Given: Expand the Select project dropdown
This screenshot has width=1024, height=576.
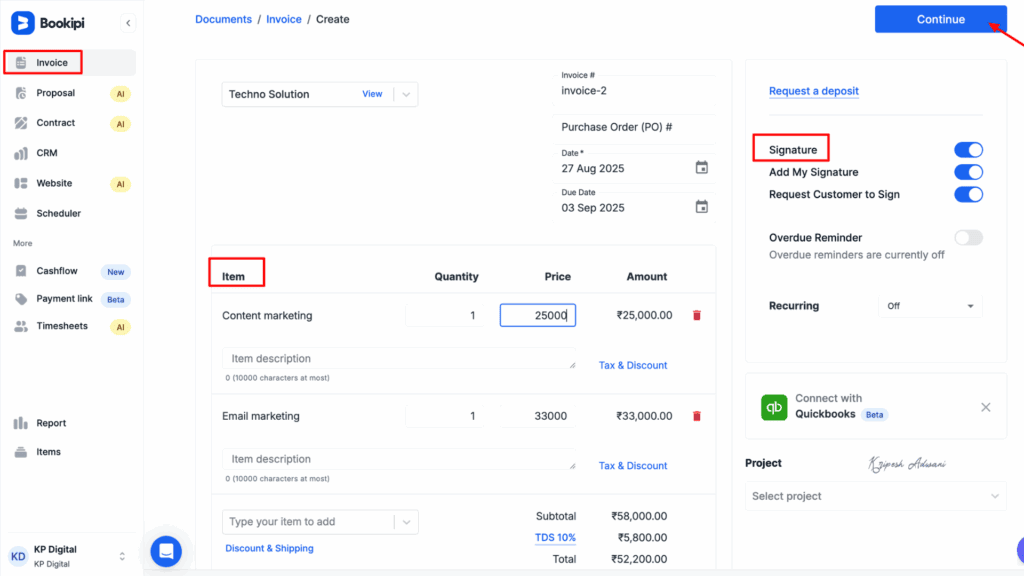Looking at the screenshot, I should [x=875, y=496].
